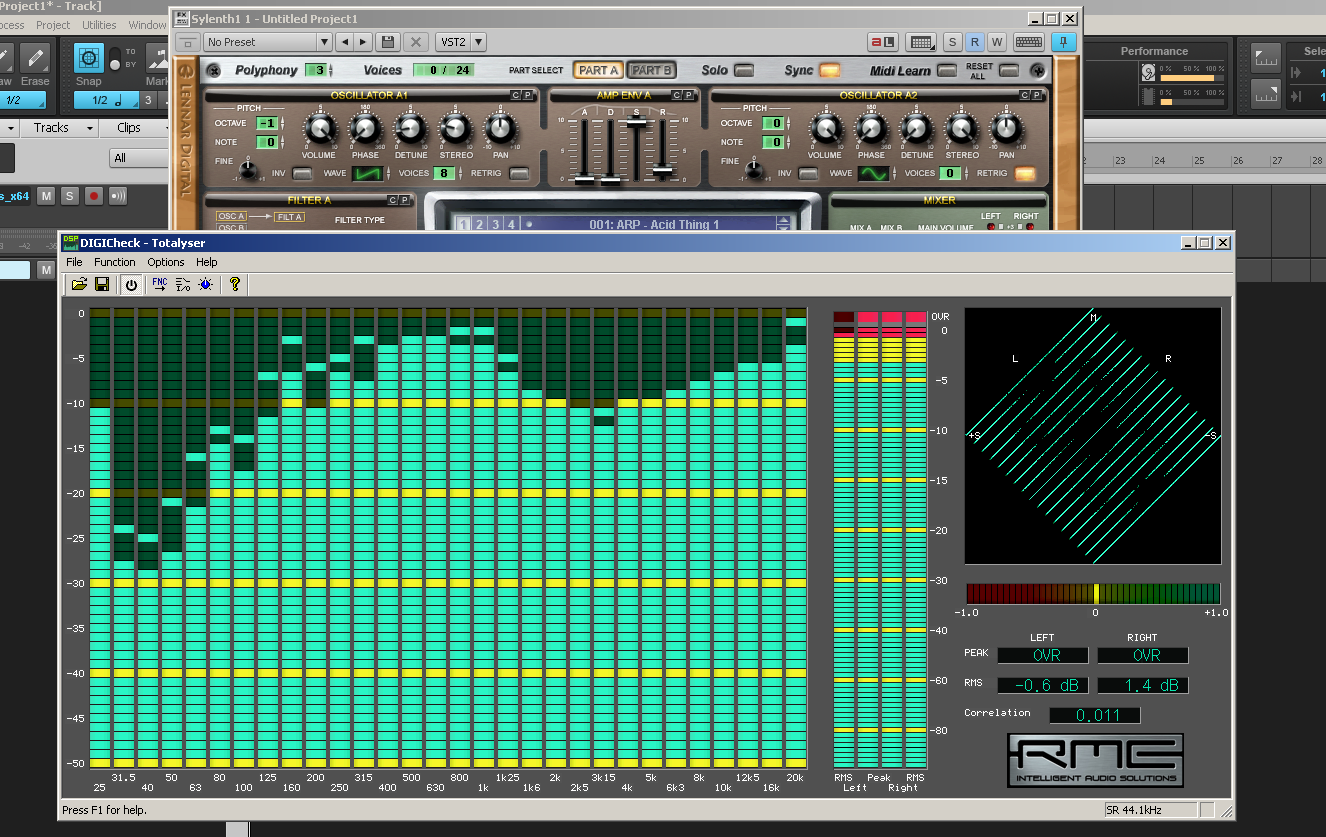Mute the track with the M button
1326x837 pixels.
click(x=45, y=196)
